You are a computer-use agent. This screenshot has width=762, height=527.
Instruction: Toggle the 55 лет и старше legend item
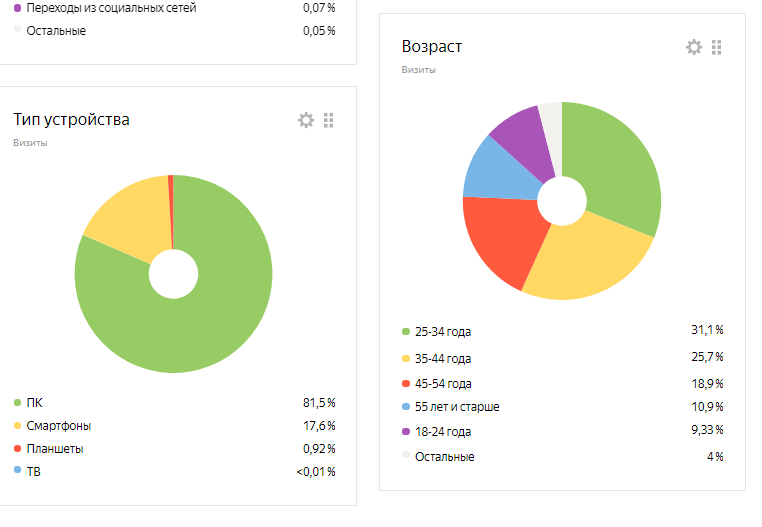pos(456,407)
